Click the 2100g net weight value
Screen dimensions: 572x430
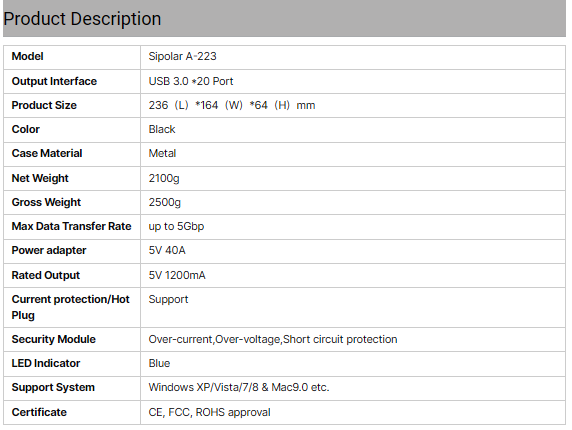(164, 178)
